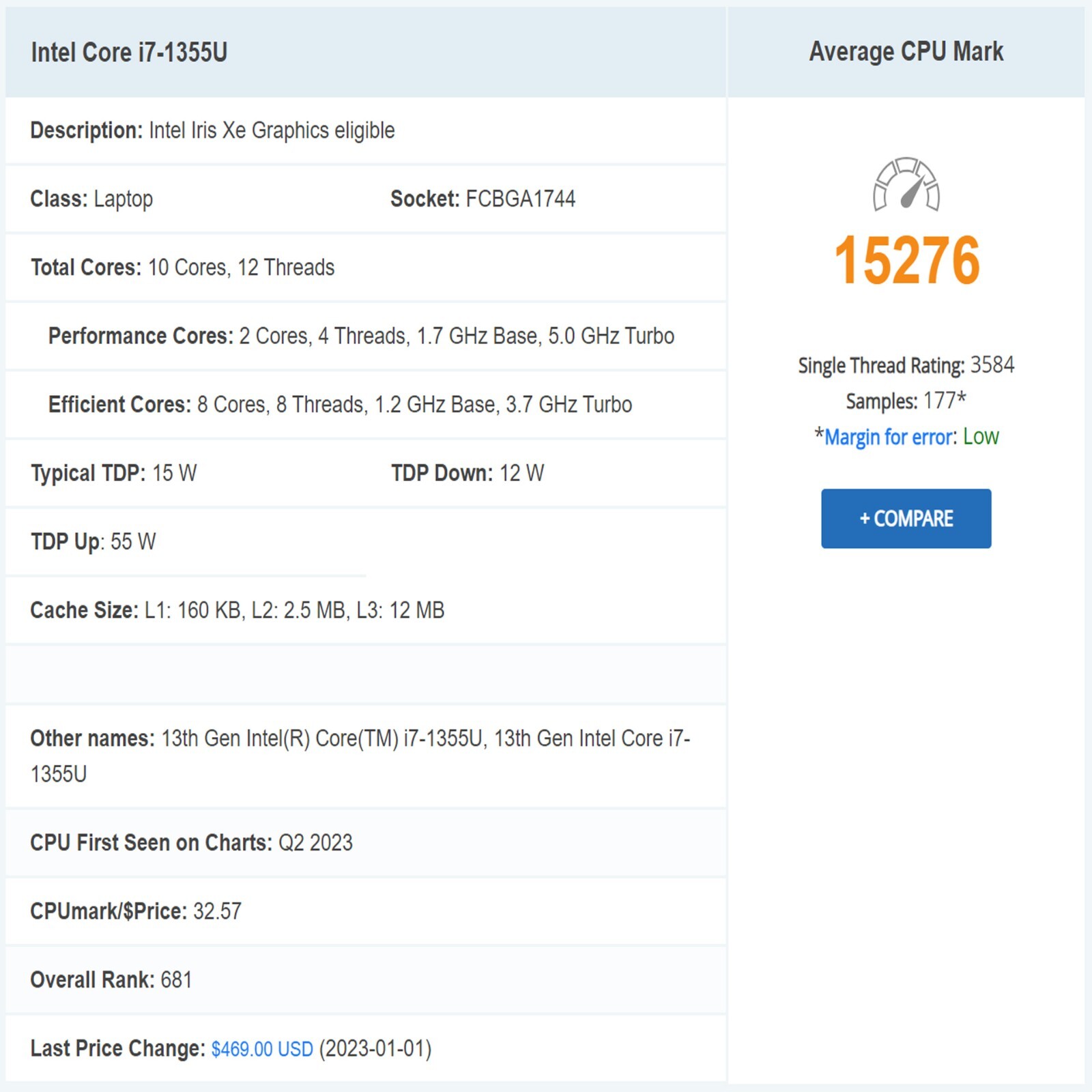Click the Description Intel Iris Xe row

point(365,130)
